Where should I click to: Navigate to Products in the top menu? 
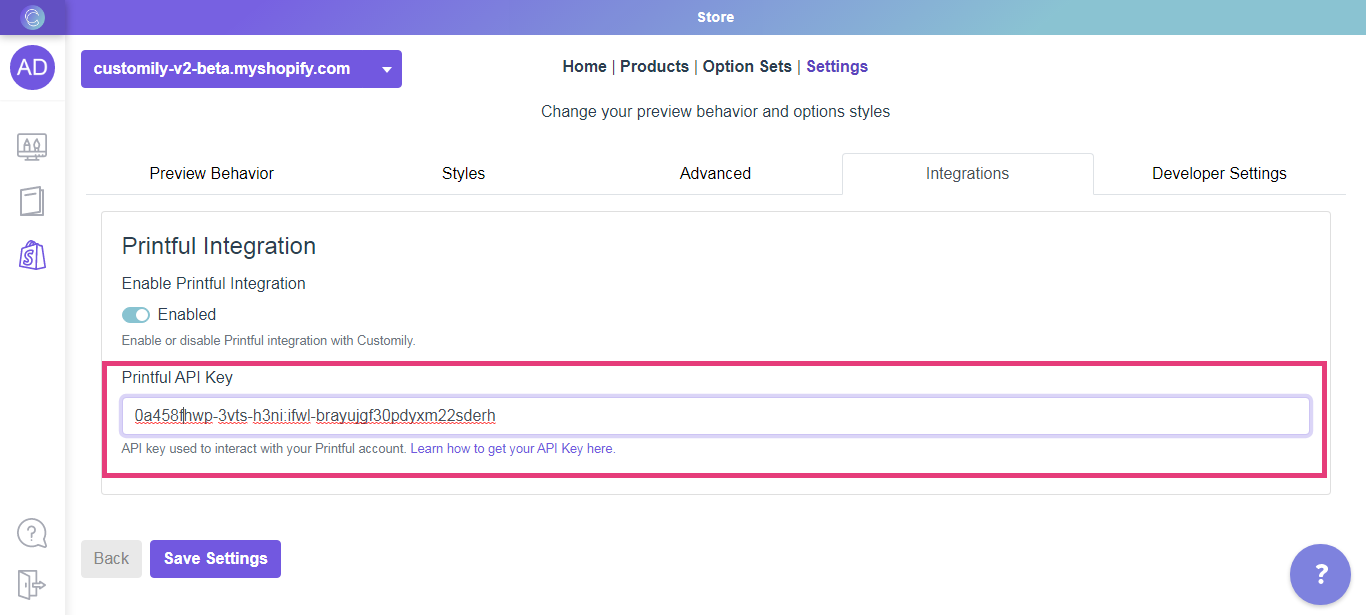pos(654,67)
